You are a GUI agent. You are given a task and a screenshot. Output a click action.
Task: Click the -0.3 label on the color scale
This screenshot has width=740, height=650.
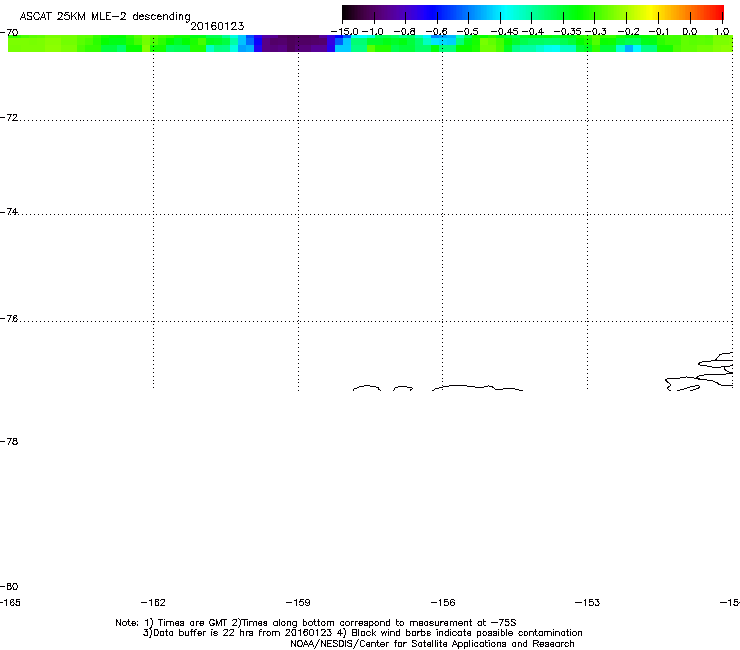point(596,32)
